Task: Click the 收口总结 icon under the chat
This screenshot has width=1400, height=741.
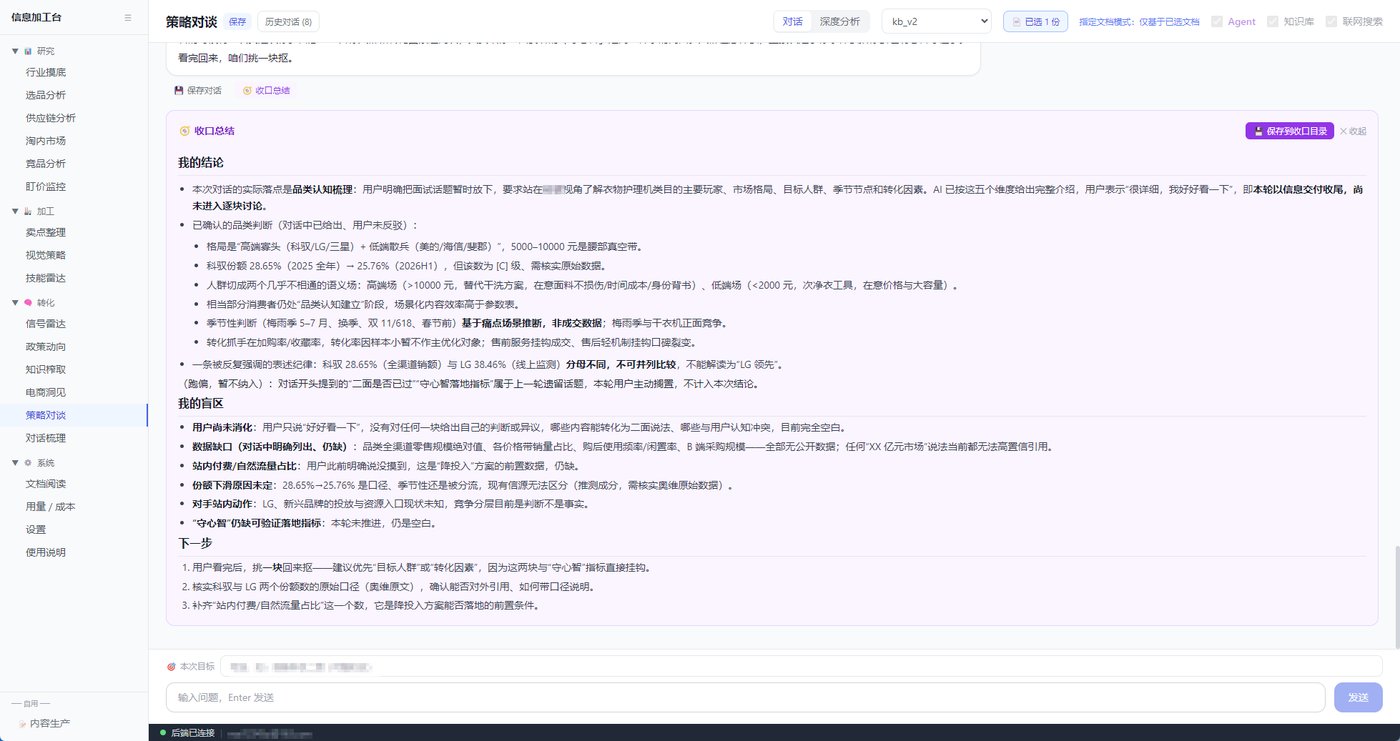Action: pyautogui.click(x=247, y=90)
